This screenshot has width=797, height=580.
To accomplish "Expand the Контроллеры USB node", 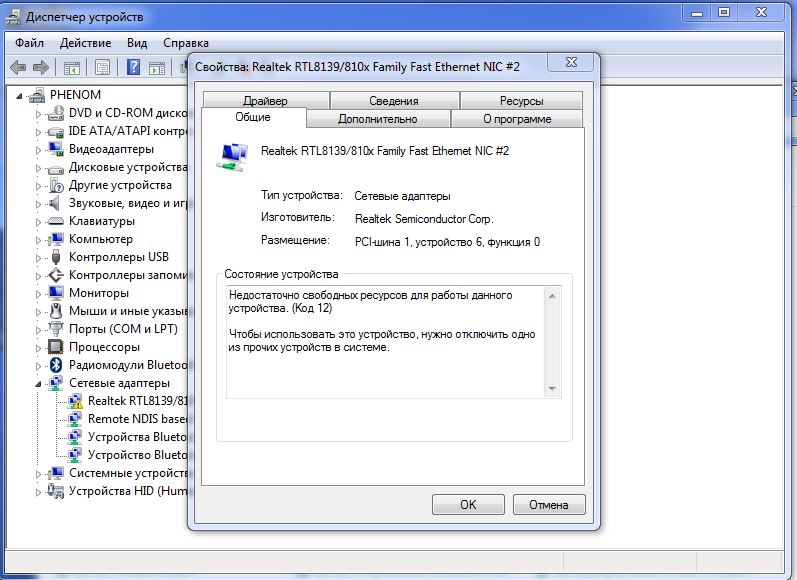I will 38,258.
